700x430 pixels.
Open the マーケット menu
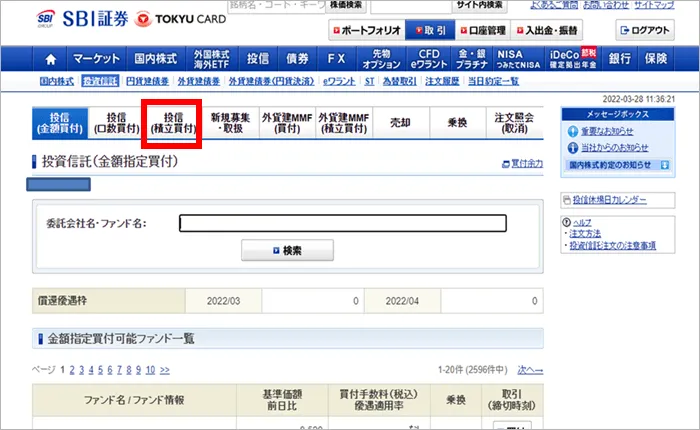[96, 59]
